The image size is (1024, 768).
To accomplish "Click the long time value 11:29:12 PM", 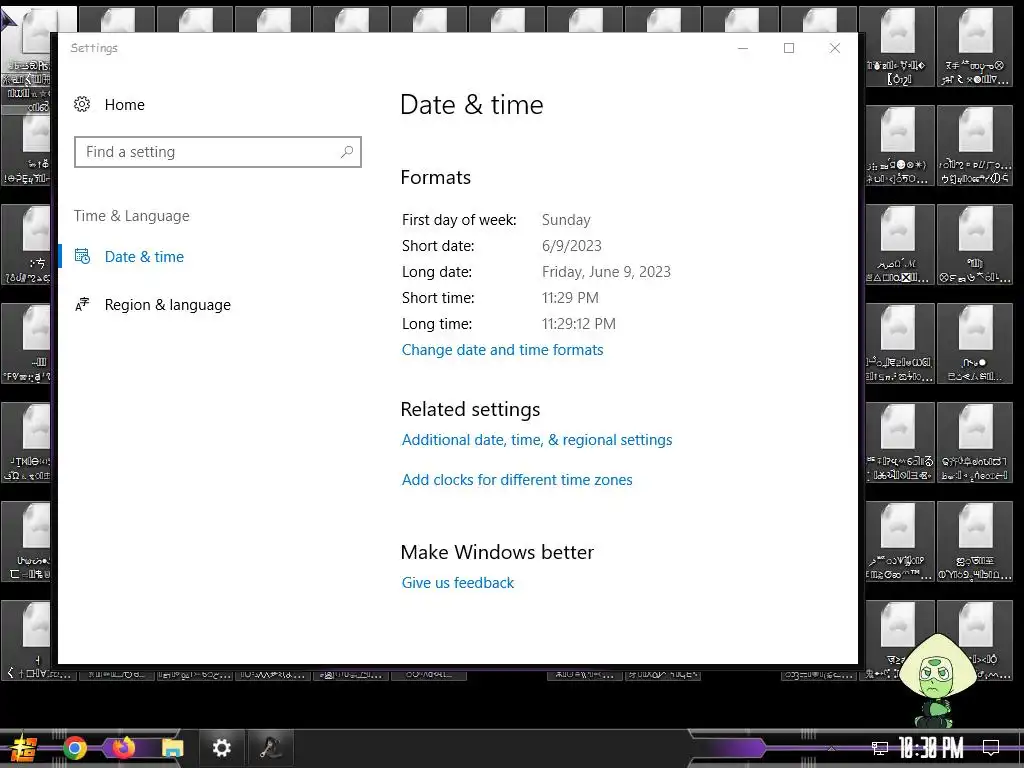I will (578, 324).
